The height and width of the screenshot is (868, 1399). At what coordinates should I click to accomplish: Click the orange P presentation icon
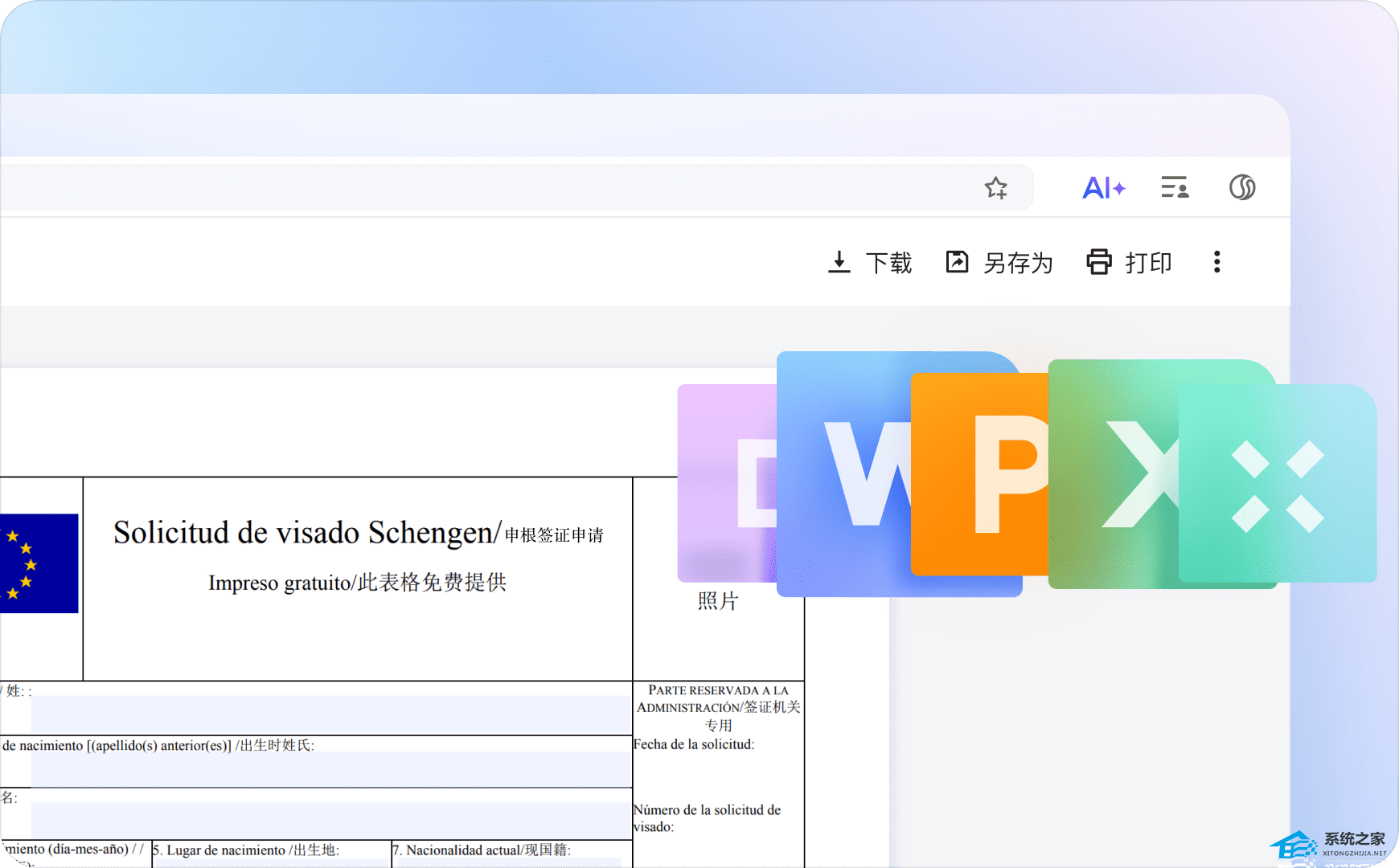coord(980,474)
